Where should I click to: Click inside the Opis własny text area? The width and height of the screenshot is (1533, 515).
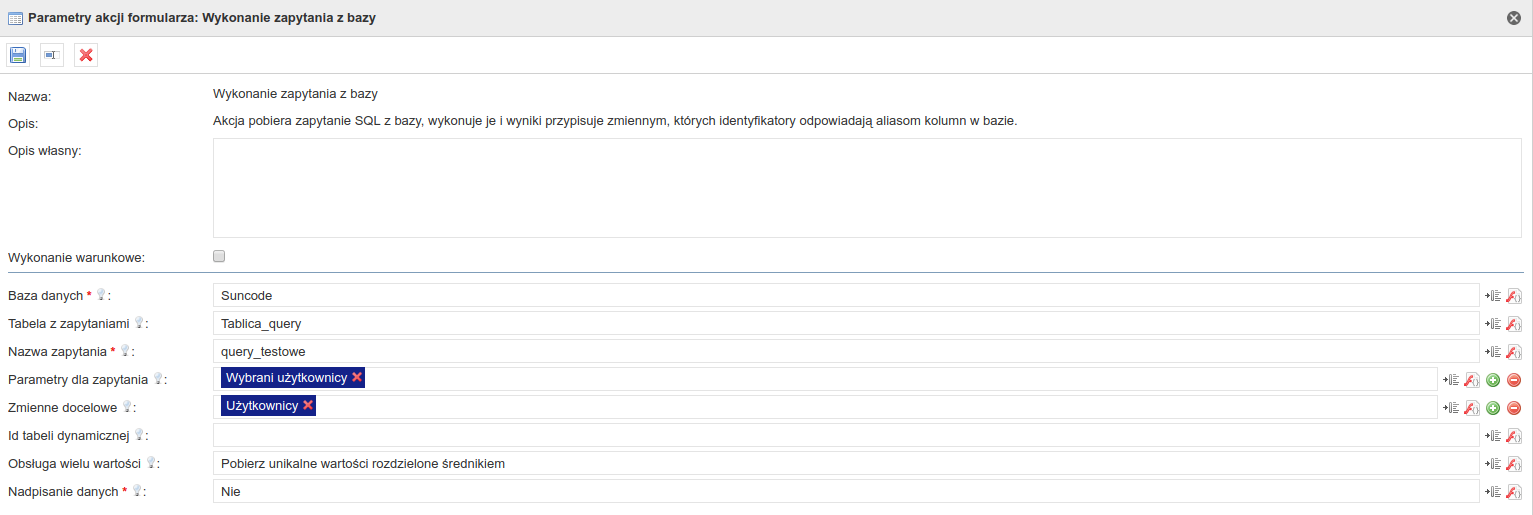click(x=867, y=188)
